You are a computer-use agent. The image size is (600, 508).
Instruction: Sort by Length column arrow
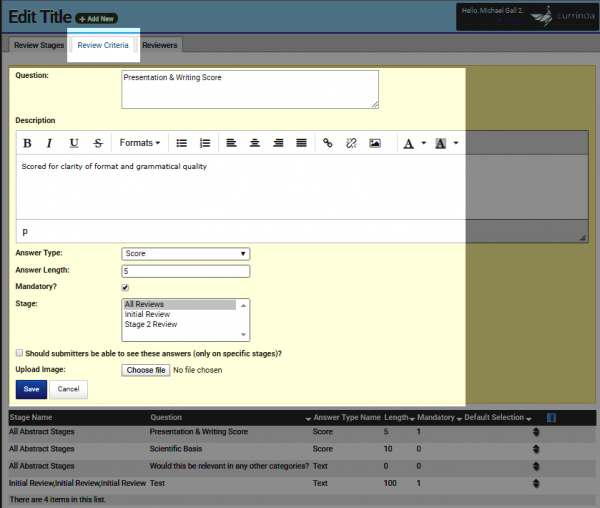point(412,419)
